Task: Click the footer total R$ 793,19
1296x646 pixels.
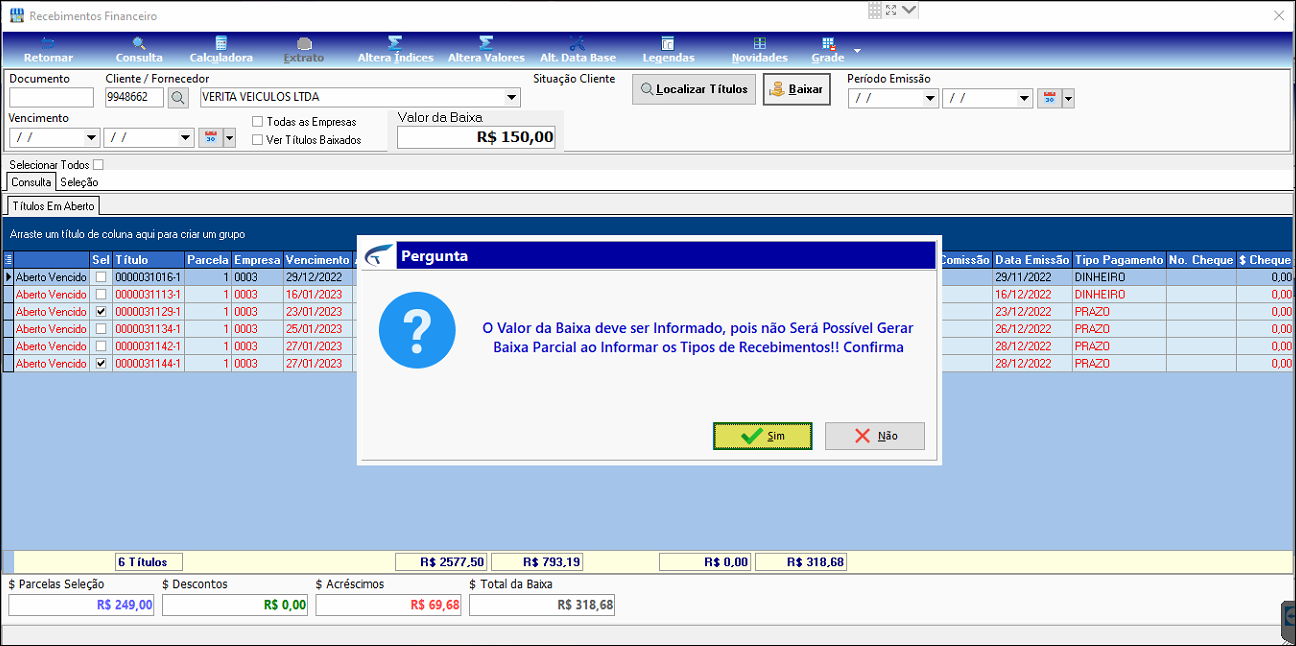Action: [x=537, y=562]
